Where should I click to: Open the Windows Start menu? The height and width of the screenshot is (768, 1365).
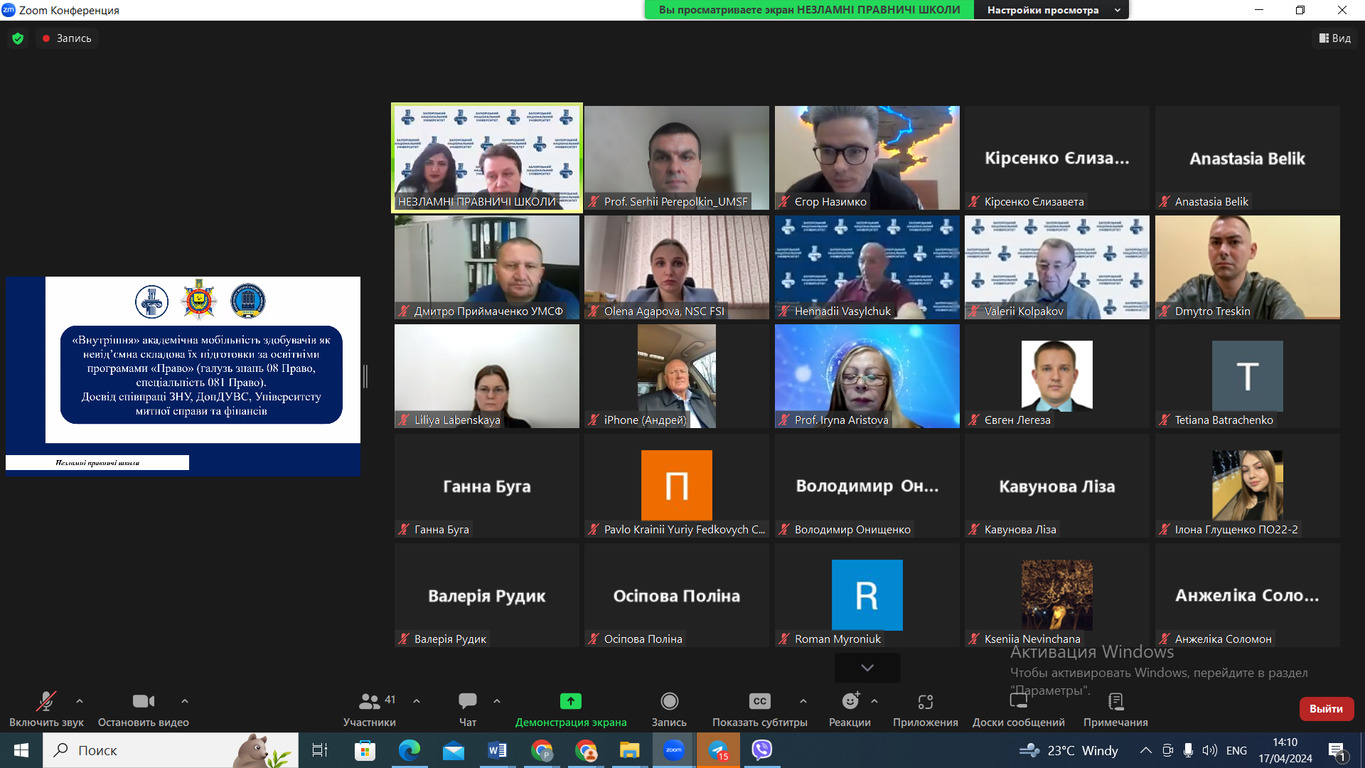(21, 750)
